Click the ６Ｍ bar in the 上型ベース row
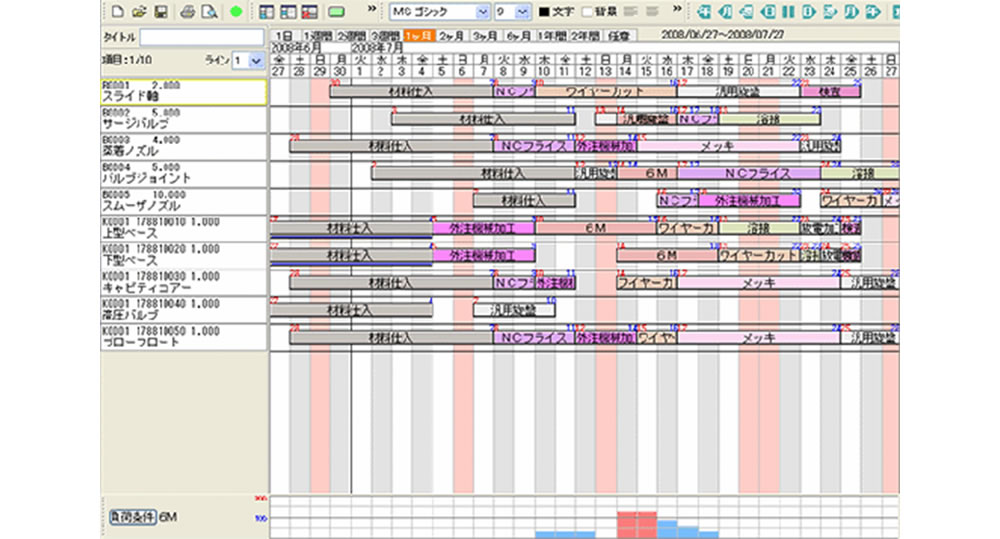 (x=596, y=228)
